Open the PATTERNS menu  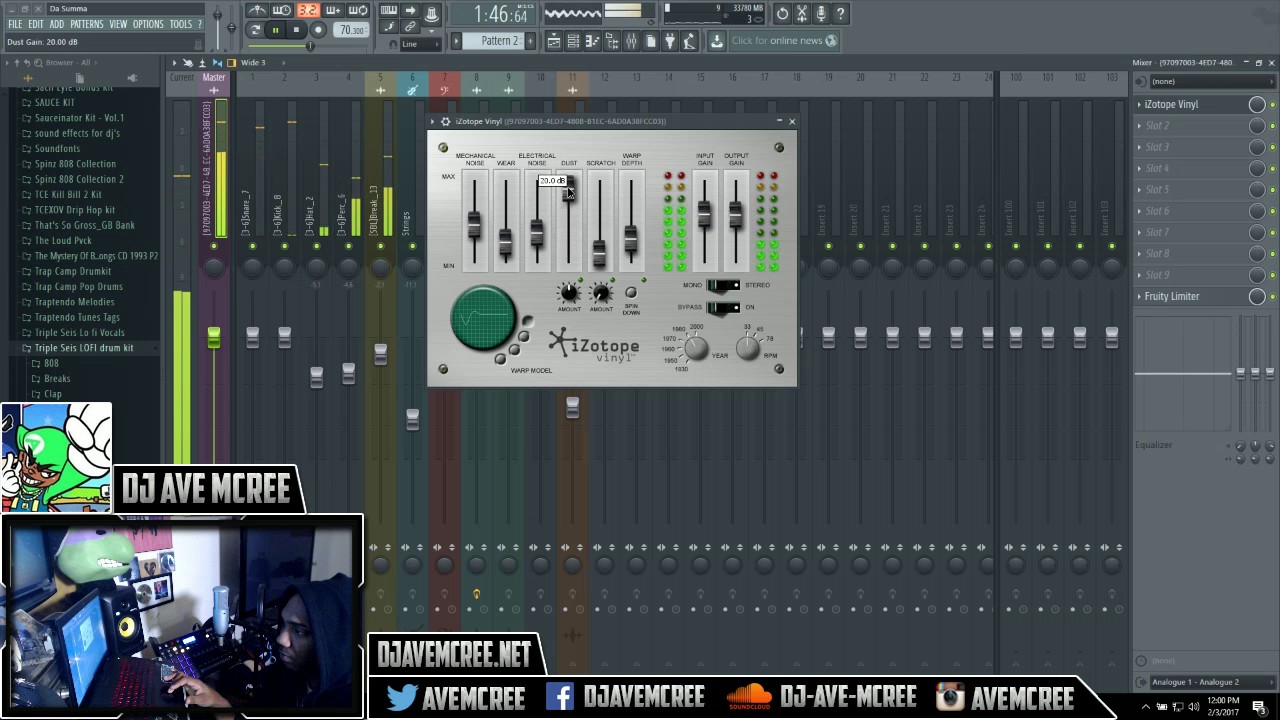point(87,24)
